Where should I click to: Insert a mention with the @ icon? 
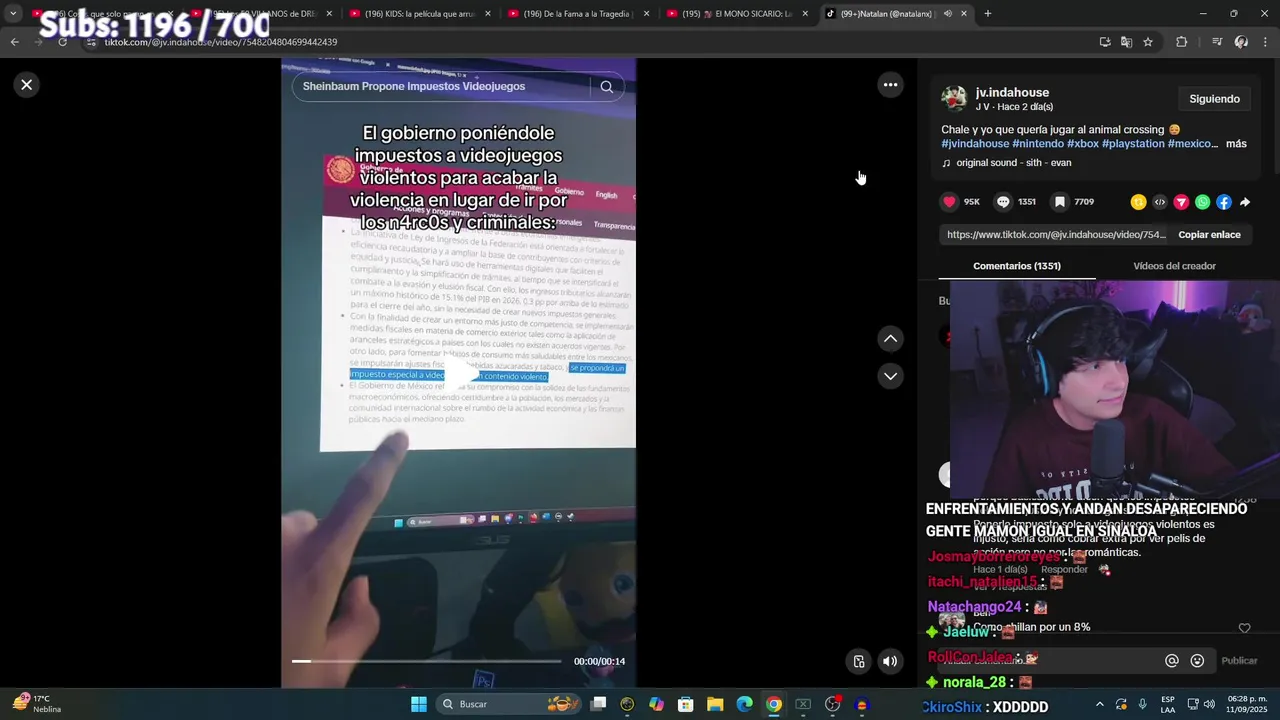[x=1171, y=661]
